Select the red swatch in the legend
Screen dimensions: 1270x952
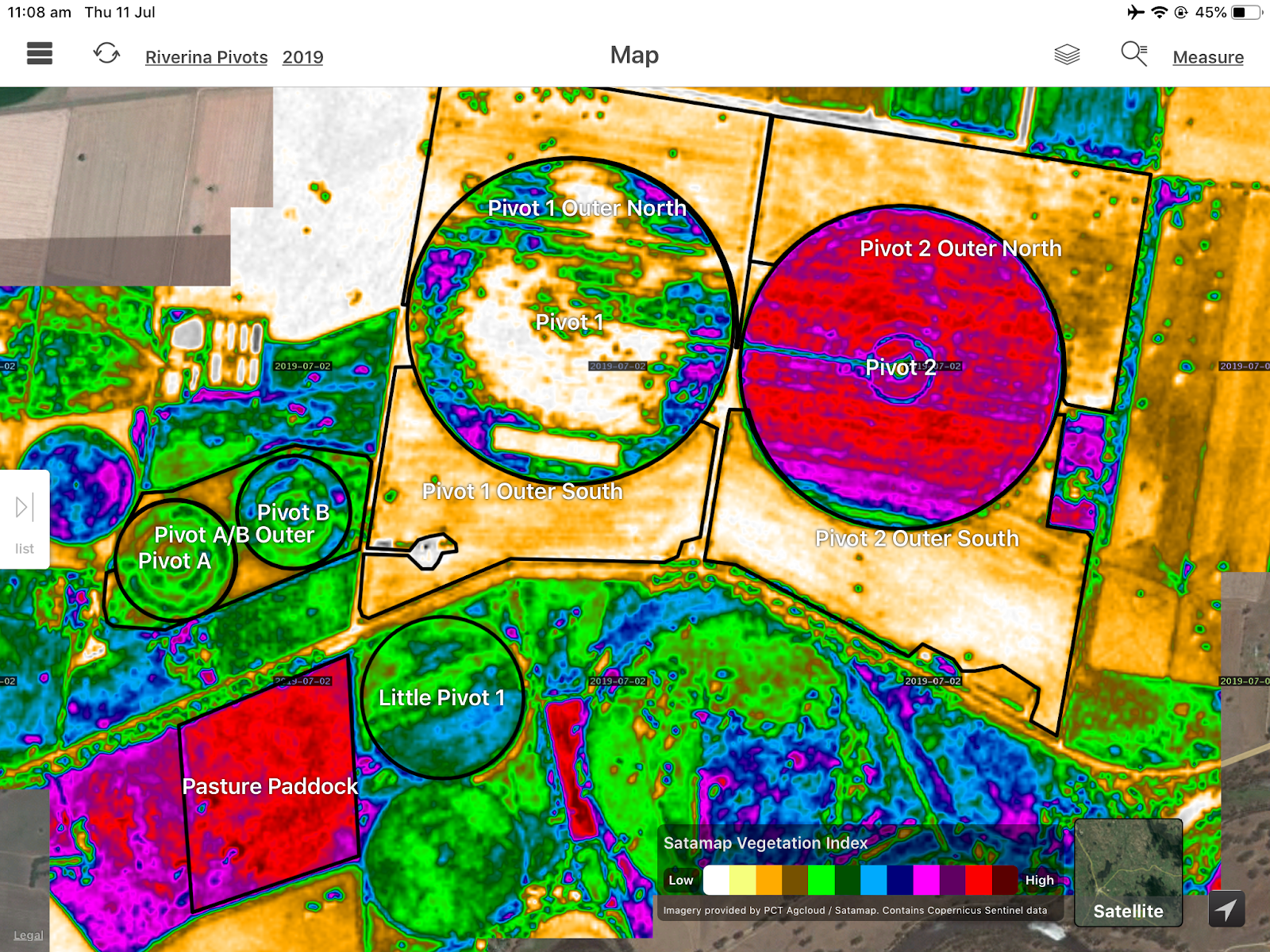point(979,880)
